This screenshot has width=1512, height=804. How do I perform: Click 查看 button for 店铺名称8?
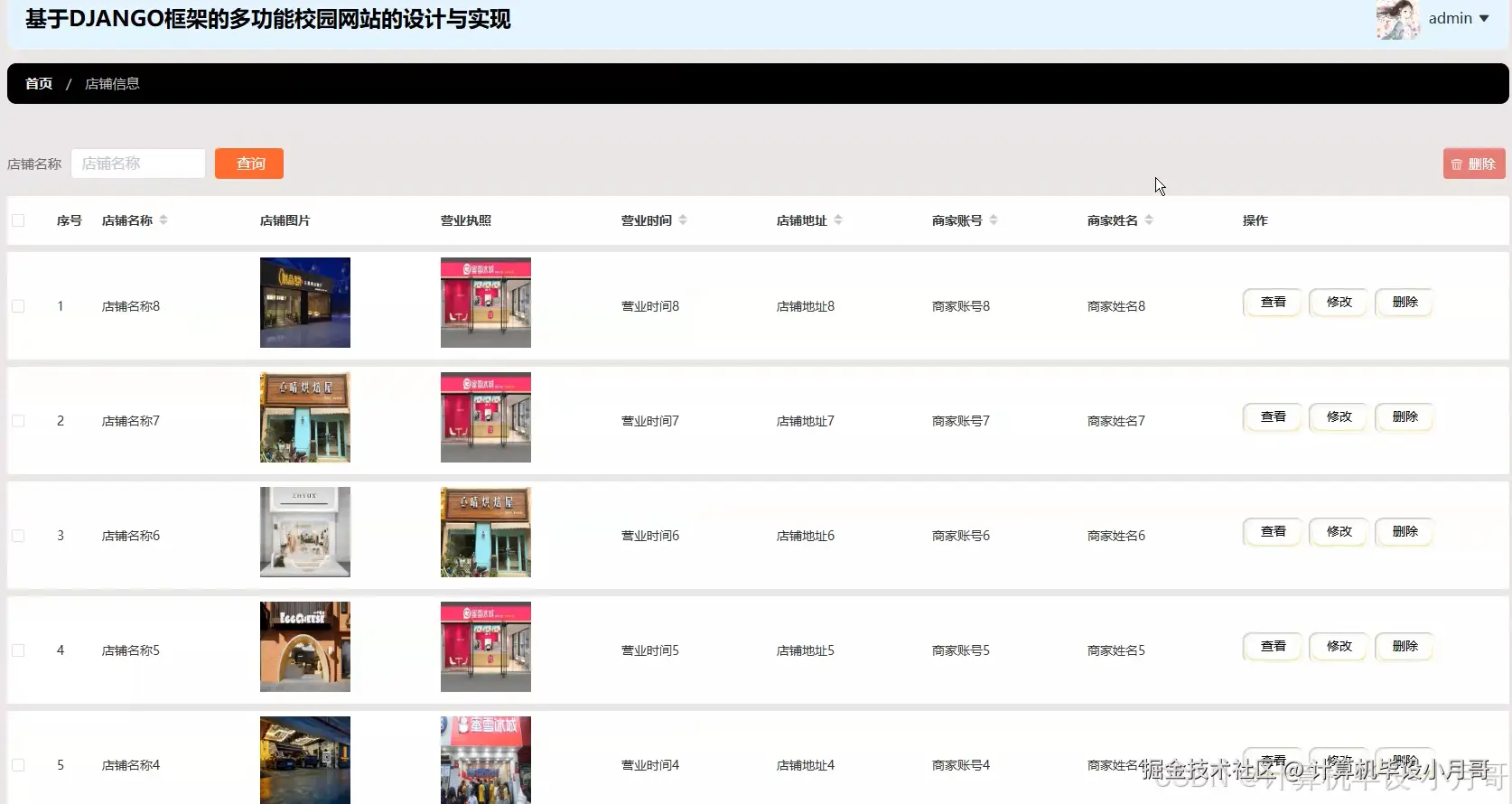point(1273,302)
